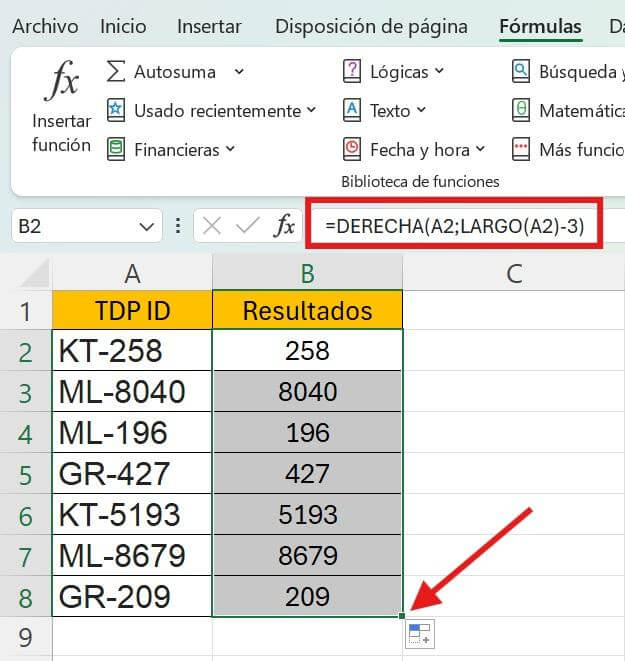Switch to the Insertar tab

pyautogui.click(x=209, y=27)
